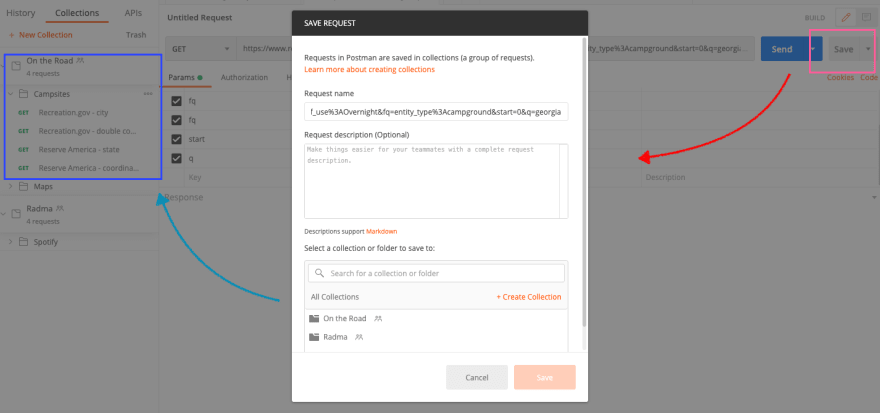Screen dimensions: 880x413
Task: Open the Reserve America - coordina... request
Action: pos(89,168)
